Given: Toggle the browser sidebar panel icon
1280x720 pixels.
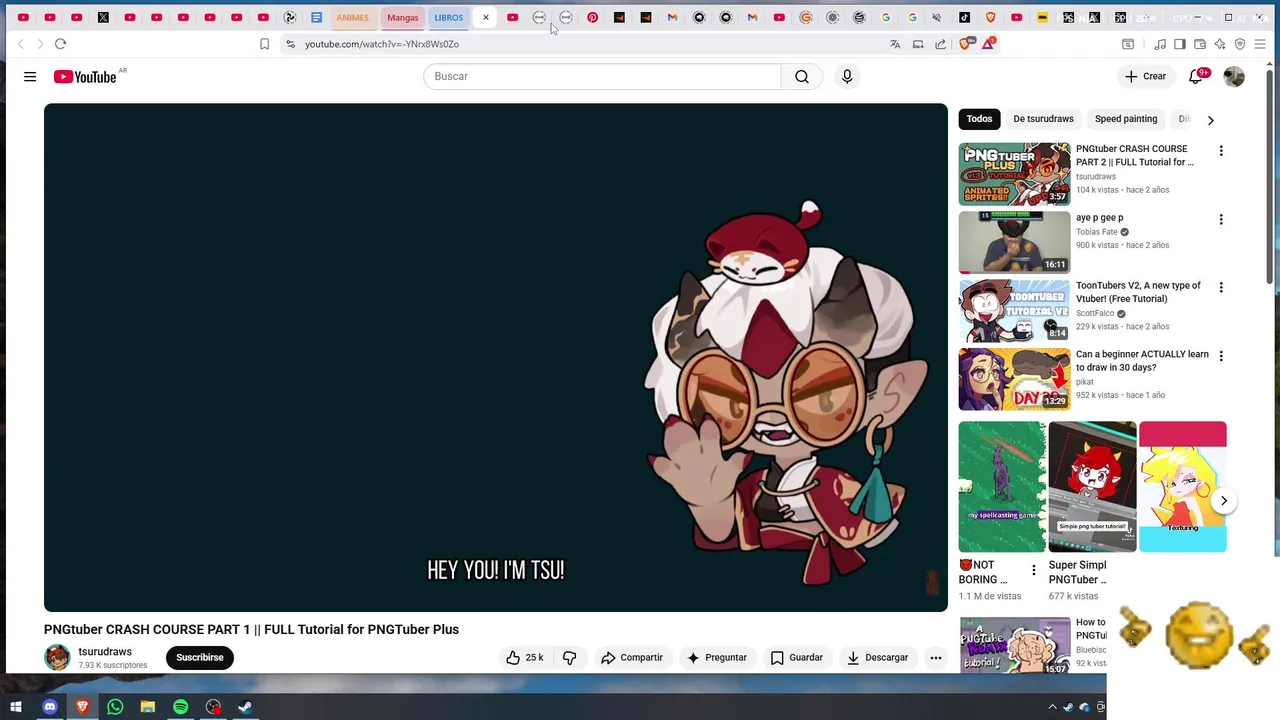Looking at the screenshot, I should point(1180,44).
